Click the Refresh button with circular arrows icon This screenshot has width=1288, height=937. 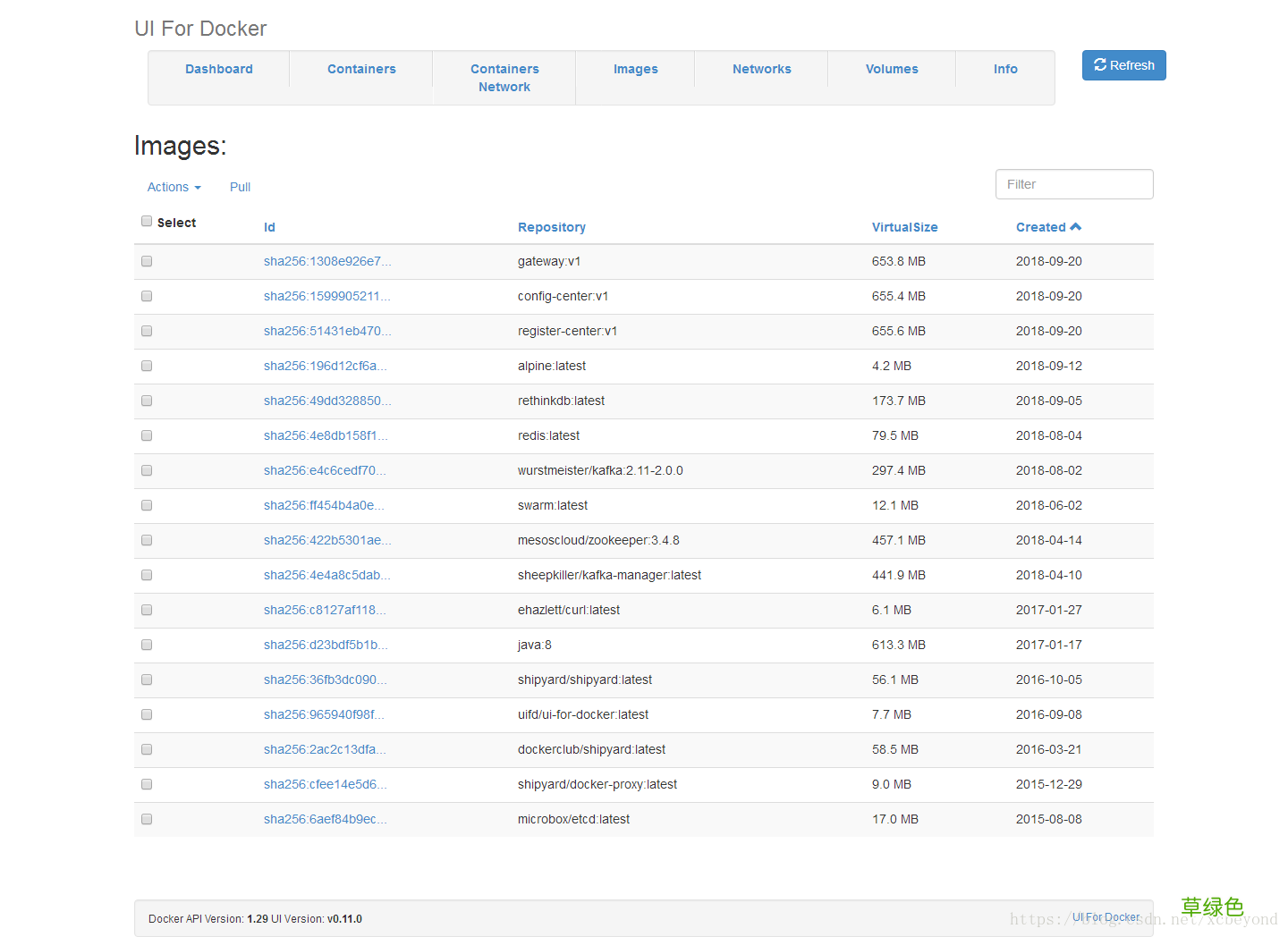point(1123,65)
